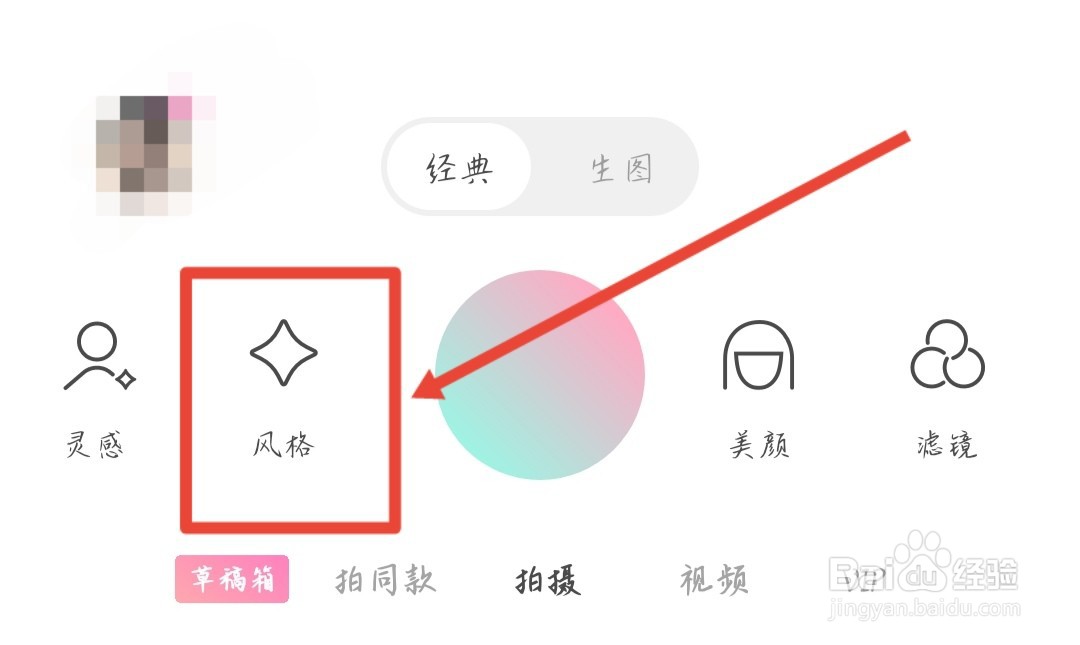Select the 美颜 face icon

[758, 356]
